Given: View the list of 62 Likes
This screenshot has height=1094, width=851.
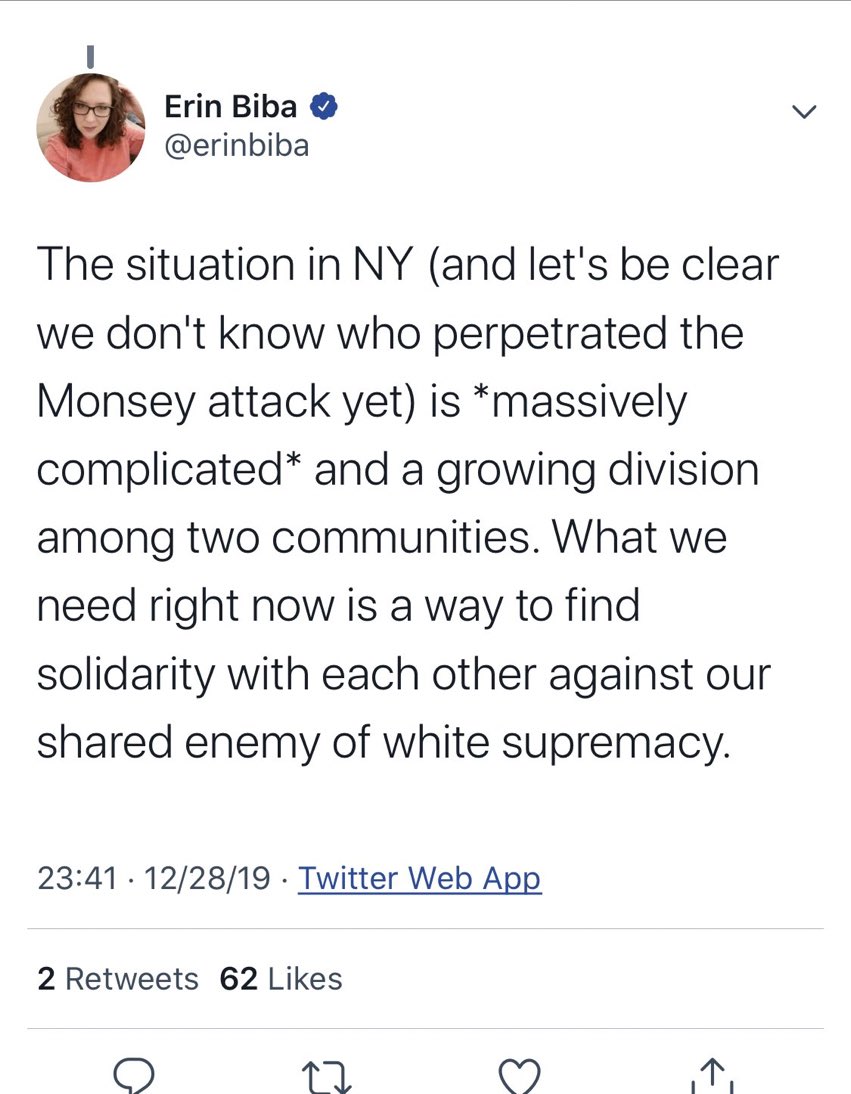Looking at the screenshot, I should [x=281, y=978].
